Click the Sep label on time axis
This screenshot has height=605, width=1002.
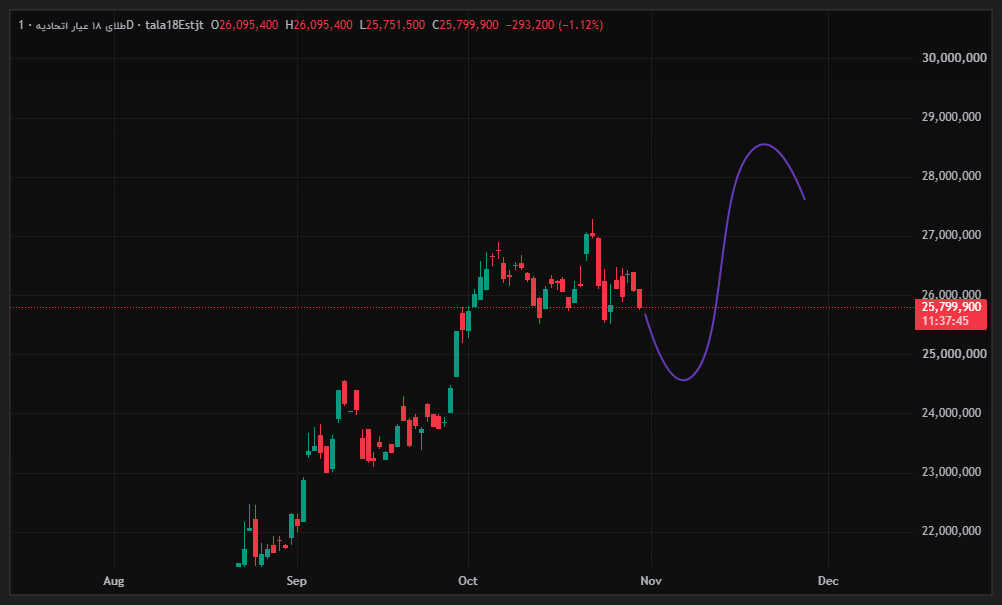pos(297,581)
